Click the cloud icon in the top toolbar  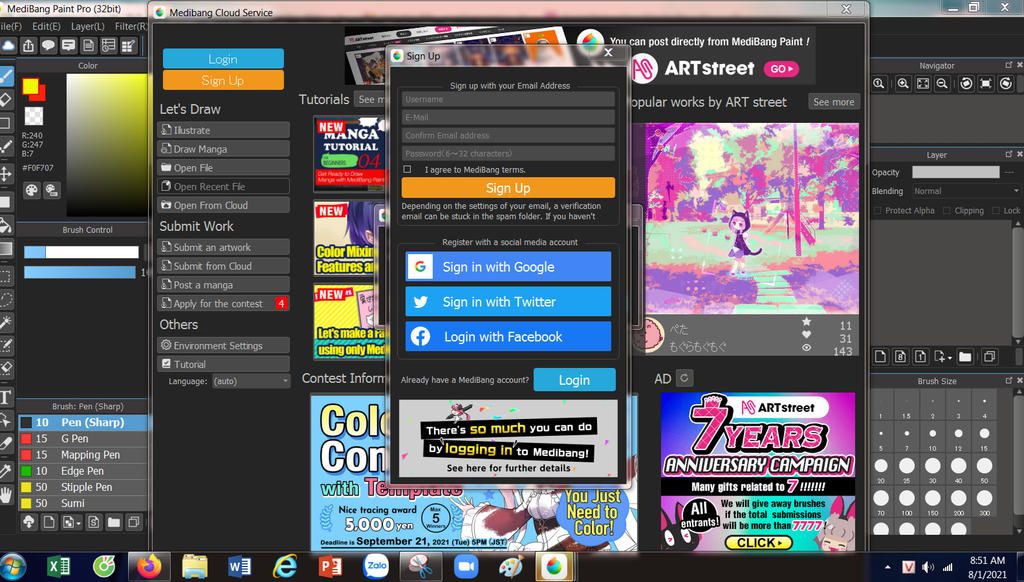click(x=8, y=45)
